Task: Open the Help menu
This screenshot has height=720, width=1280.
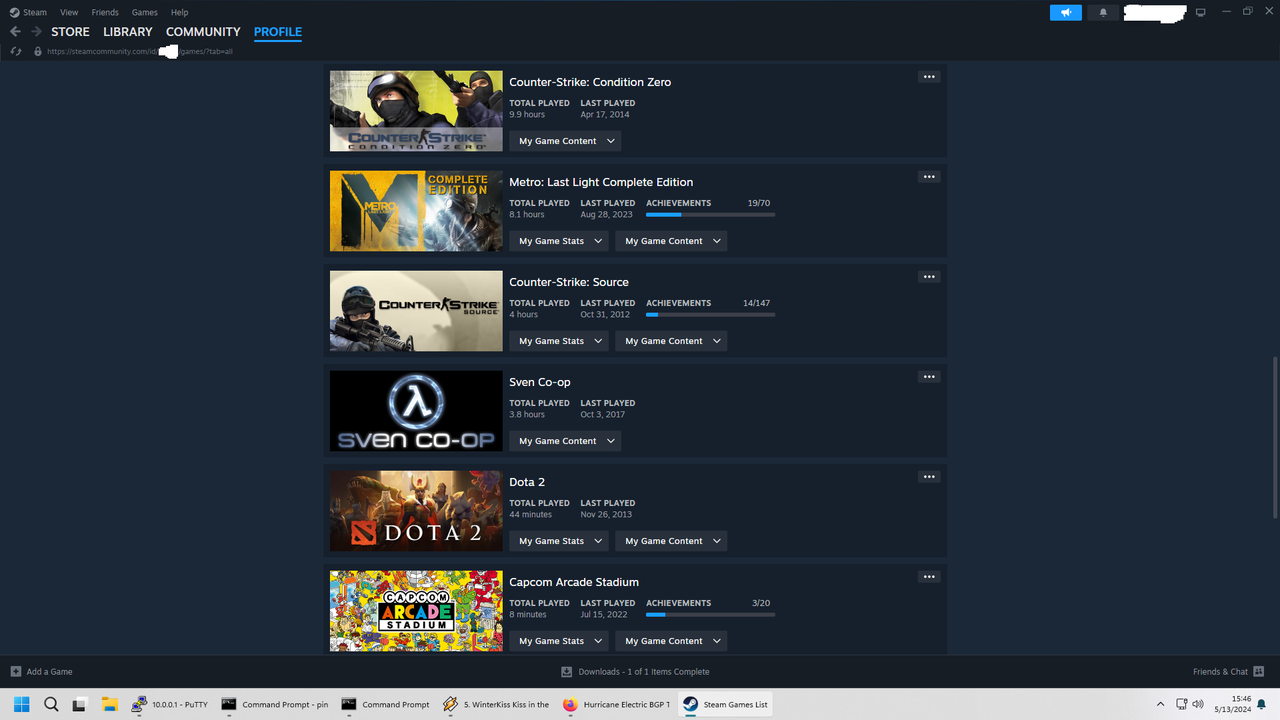Action: pyautogui.click(x=179, y=12)
